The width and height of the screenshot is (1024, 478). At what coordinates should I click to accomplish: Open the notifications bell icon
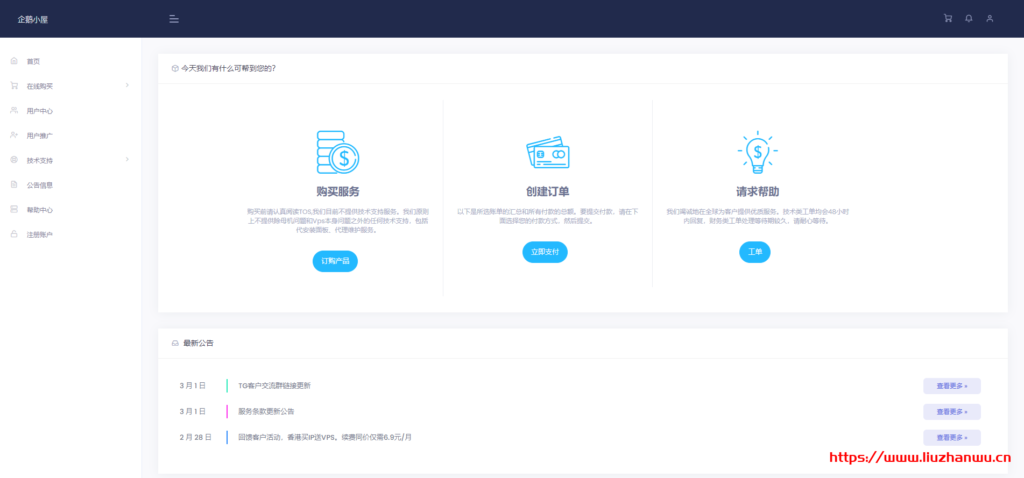(969, 19)
